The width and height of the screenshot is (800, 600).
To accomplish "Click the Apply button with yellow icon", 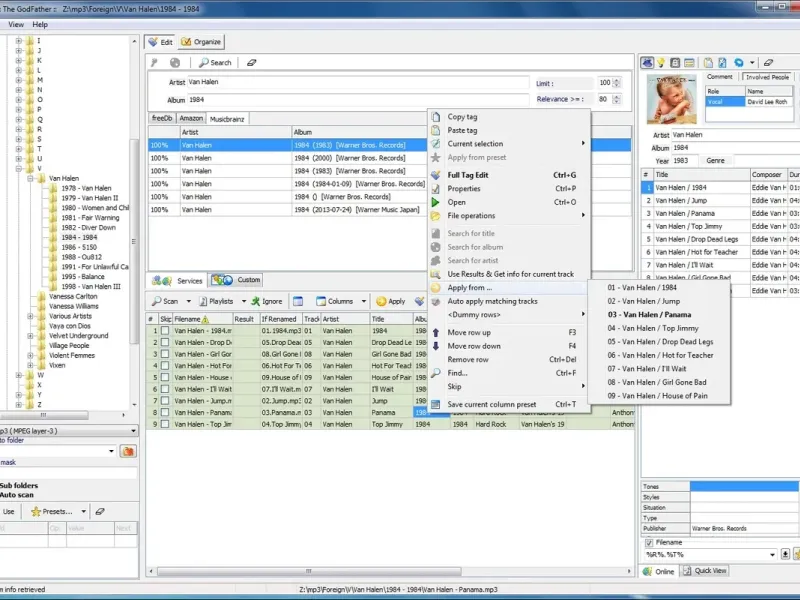I will (x=391, y=301).
